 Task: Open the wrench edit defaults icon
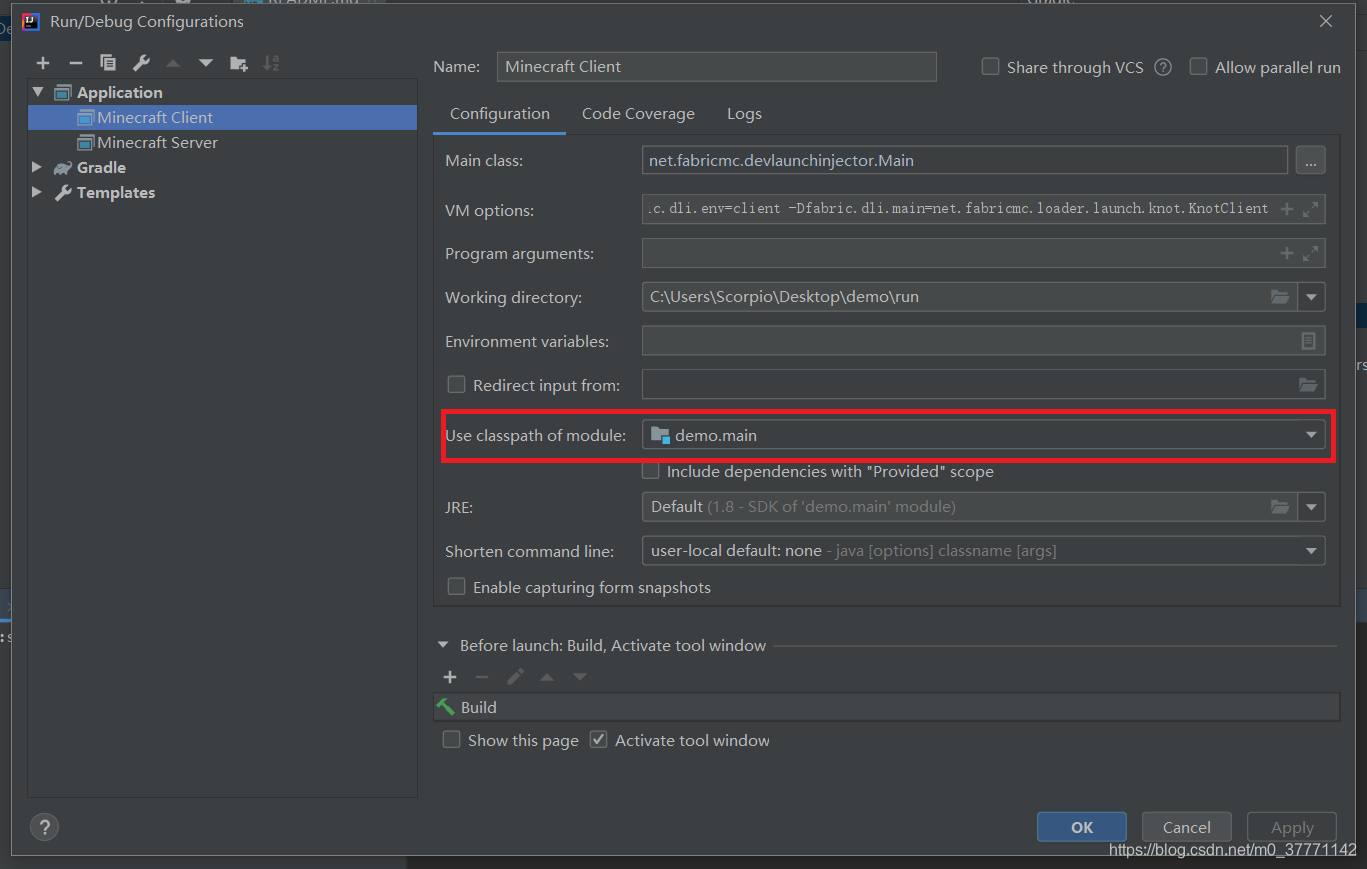tap(141, 63)
